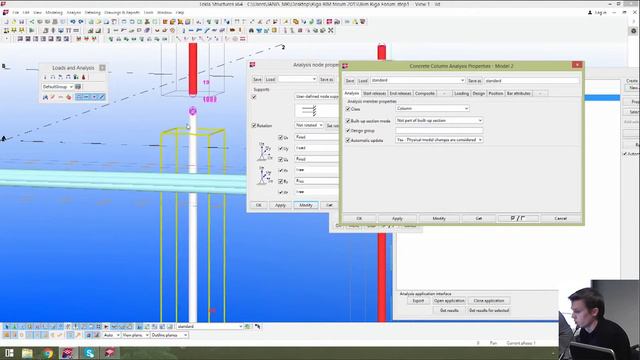This screenshot has width=640, height=360.
Task: Click the Save as name field in column dialog
Action: [531, 81]
